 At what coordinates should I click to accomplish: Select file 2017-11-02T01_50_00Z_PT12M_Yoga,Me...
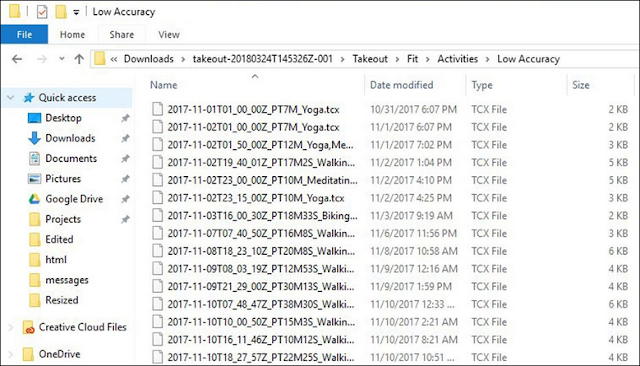[260, 145]
